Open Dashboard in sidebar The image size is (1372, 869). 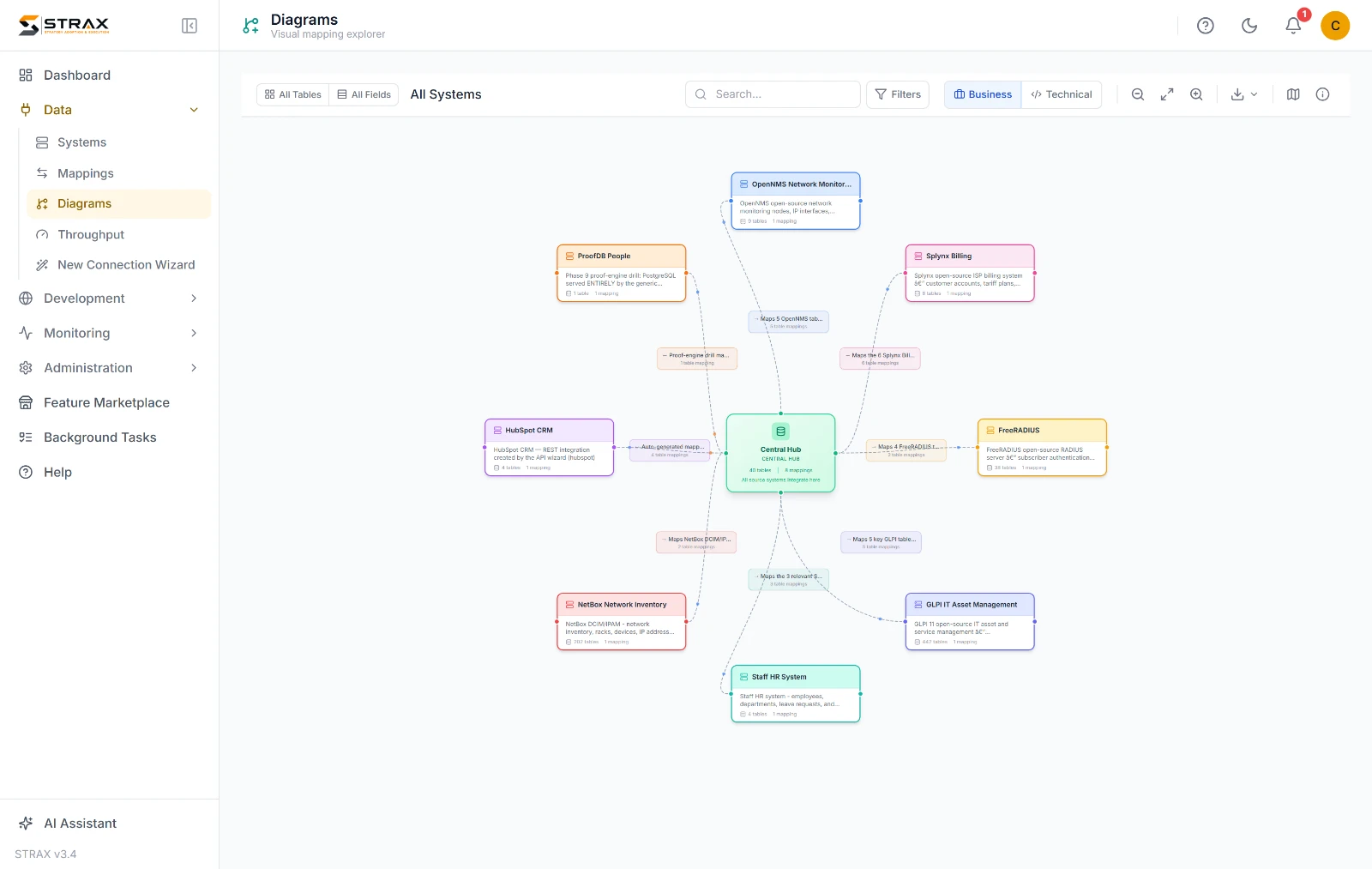[x=110, y=75]
